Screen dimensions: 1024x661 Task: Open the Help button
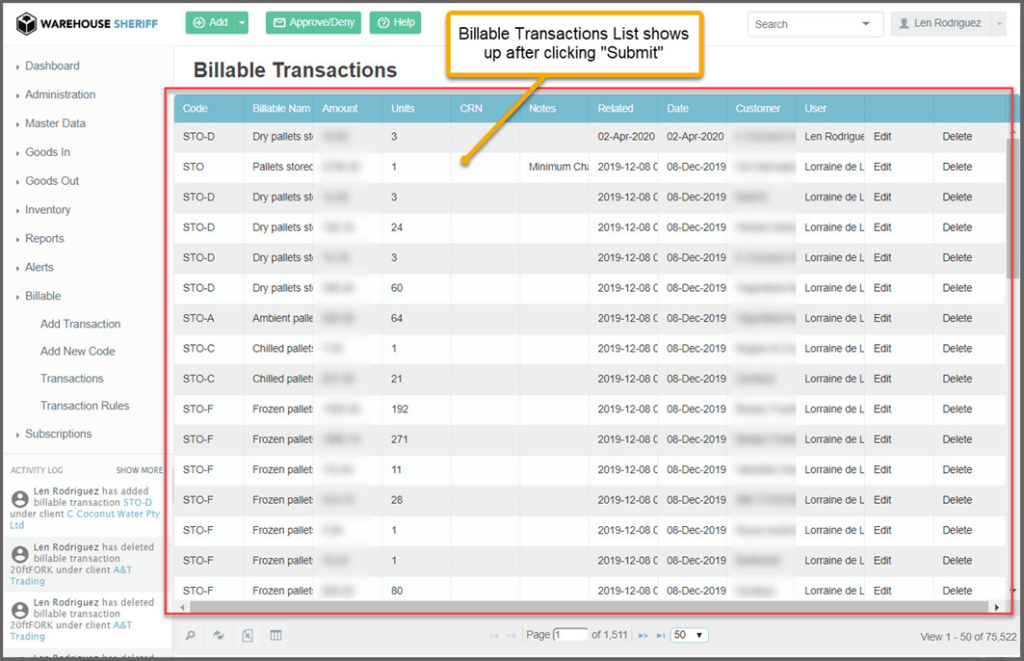pyautogui.click(x=395, y=23)
